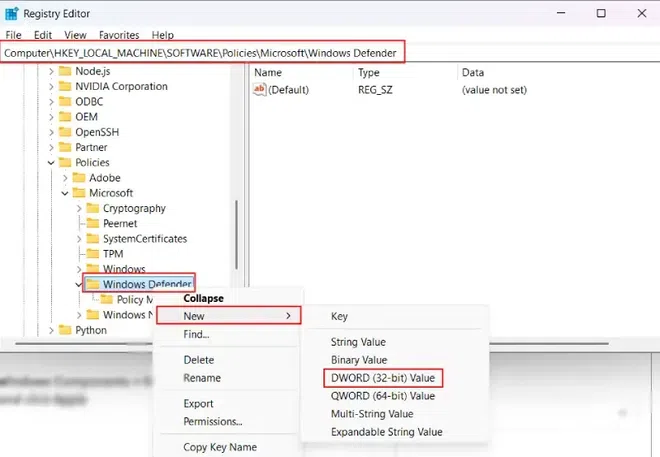Select the Peernet folder icon
Screen dimensions: 660x457
[x=93, y=223]
